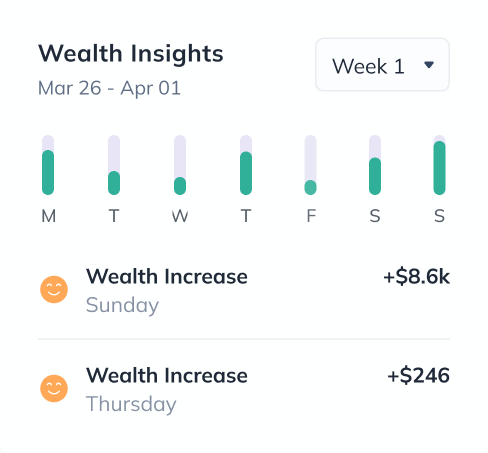Click the W day label
This screenshot has width=488, height=453.
[180, 216]
